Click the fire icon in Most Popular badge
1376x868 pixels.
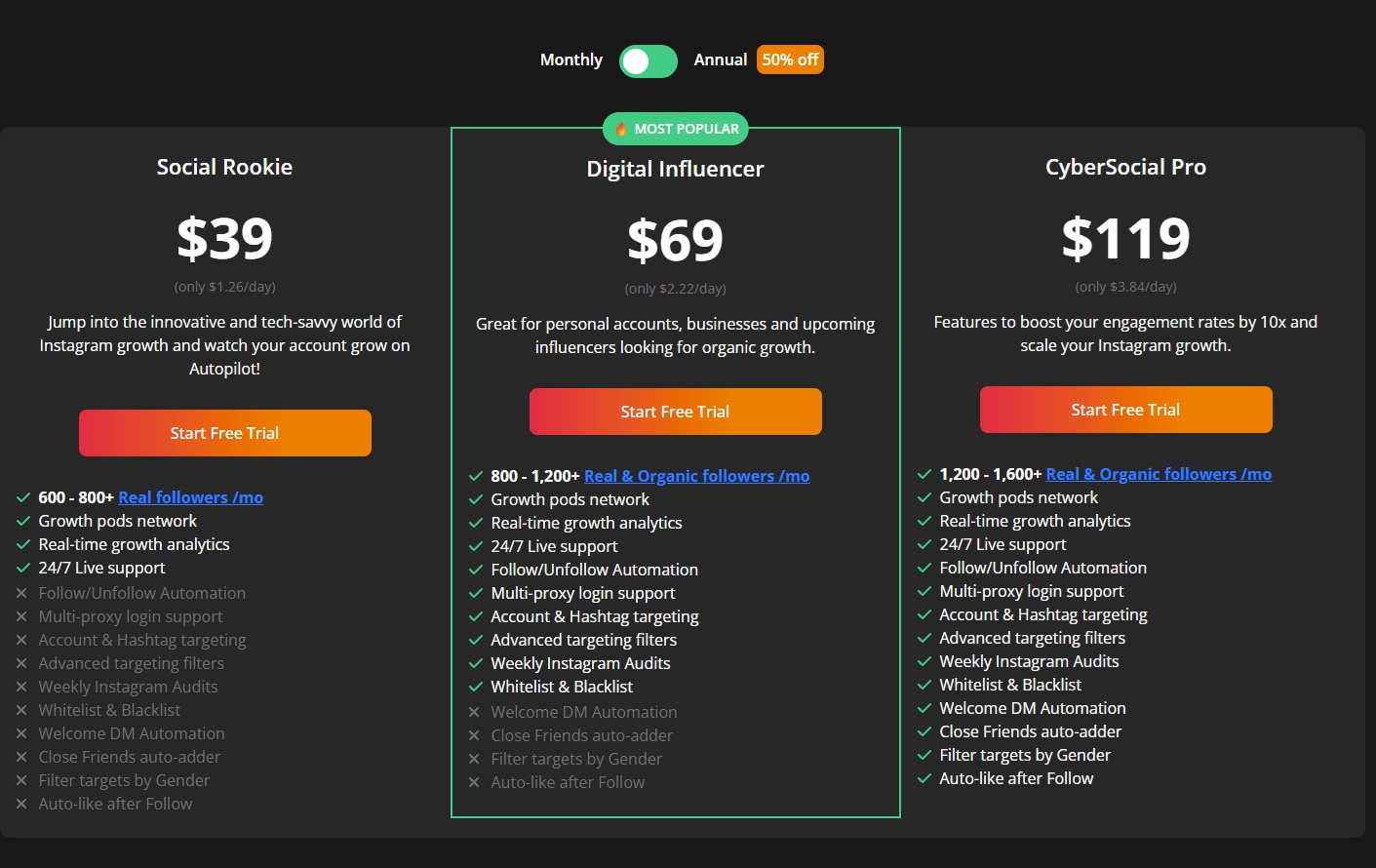pos(621,129)
